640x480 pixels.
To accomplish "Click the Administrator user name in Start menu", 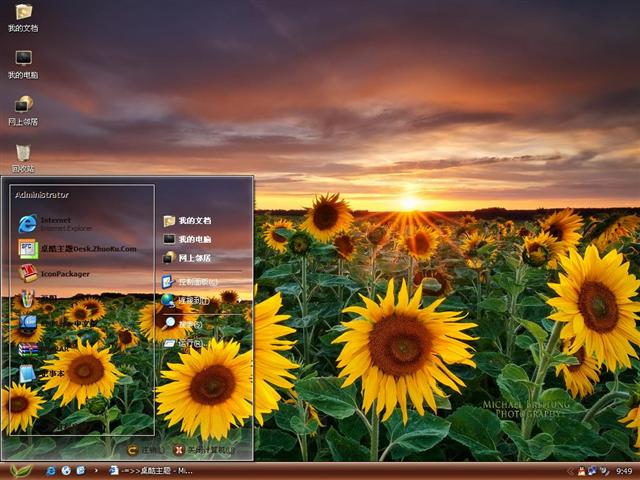I will (x=42, y=195).
